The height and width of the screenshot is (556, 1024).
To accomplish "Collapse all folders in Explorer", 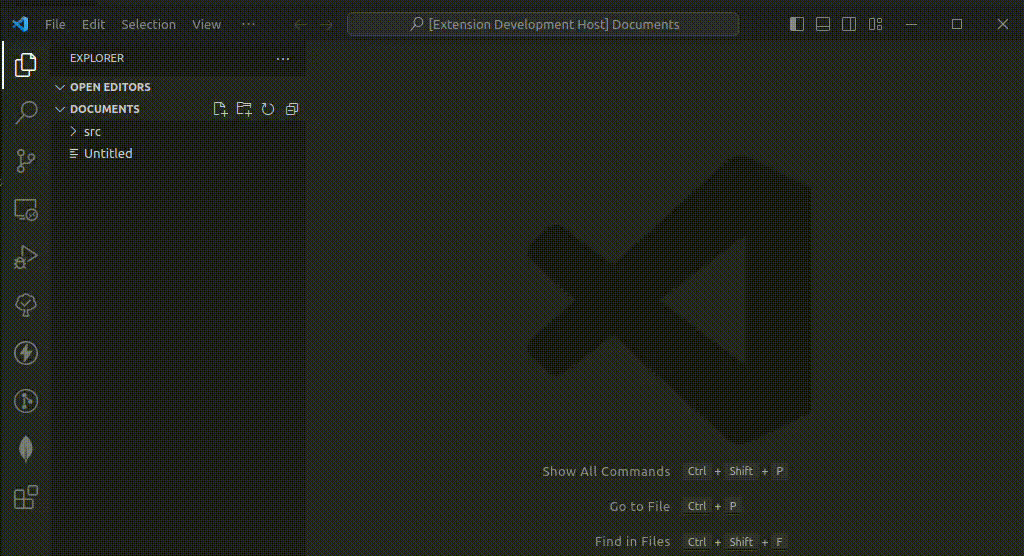I will [292, 109].
